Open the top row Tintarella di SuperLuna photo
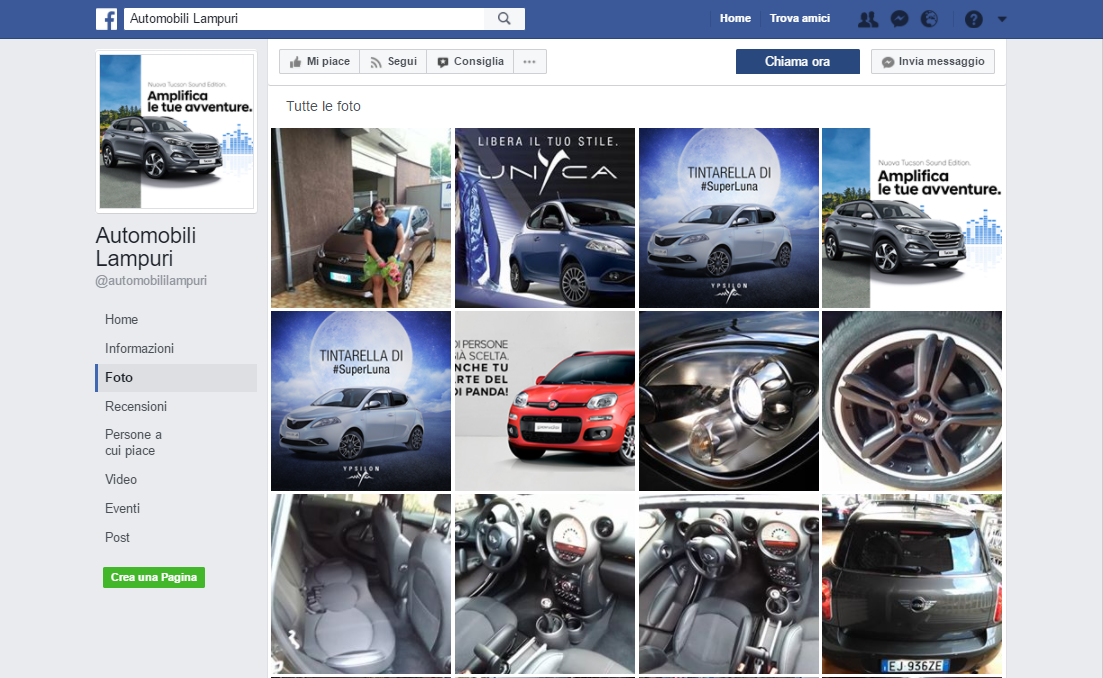This screenshot has width=1103, height=678. point(729,218)
